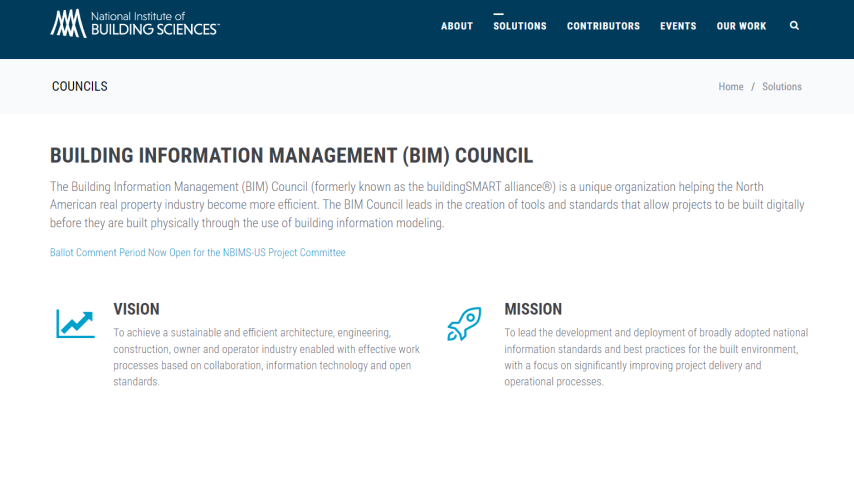Image resolution: width=854 pixels, height=480 pixels.
Task: Click the National Institute of Building Sciences logo mark
Action: point(68,24)
